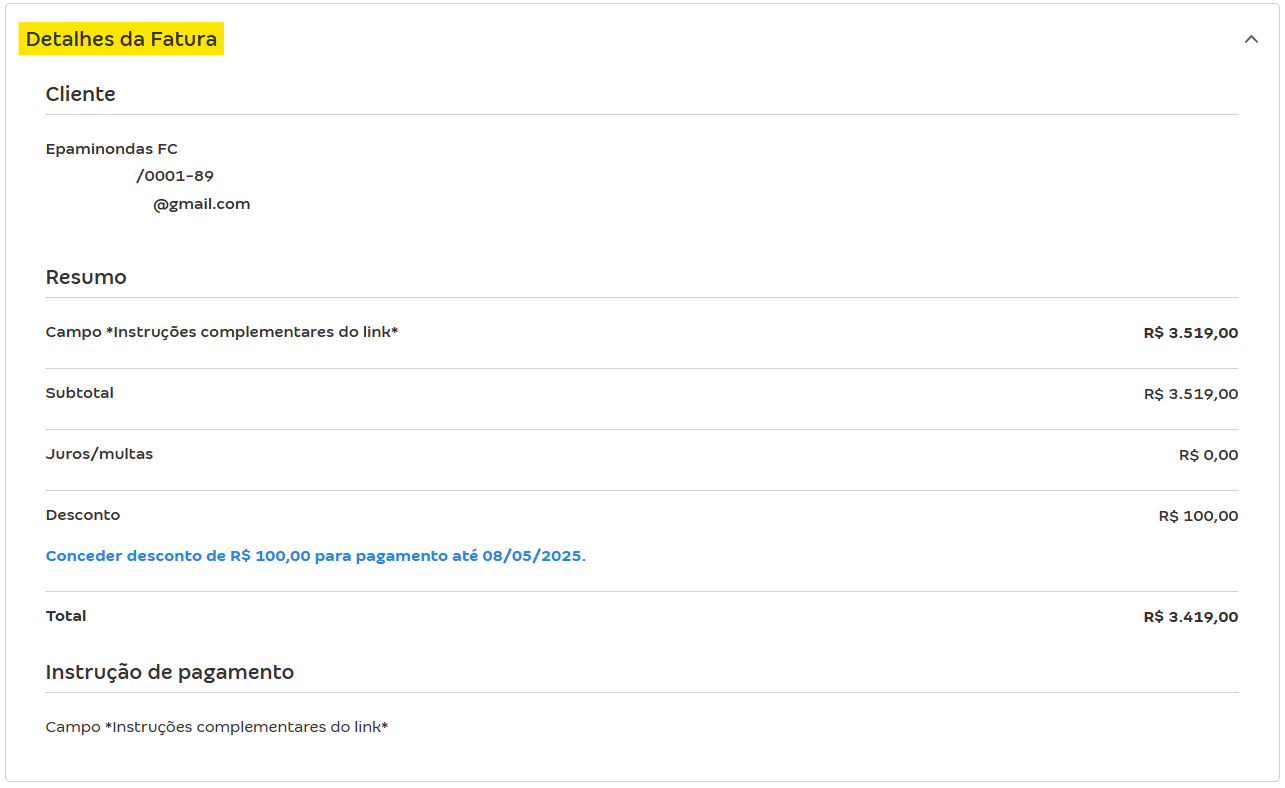Click the R$ 100,00 discount amount
The image size is (1285, 788).
pos(1198,516)
